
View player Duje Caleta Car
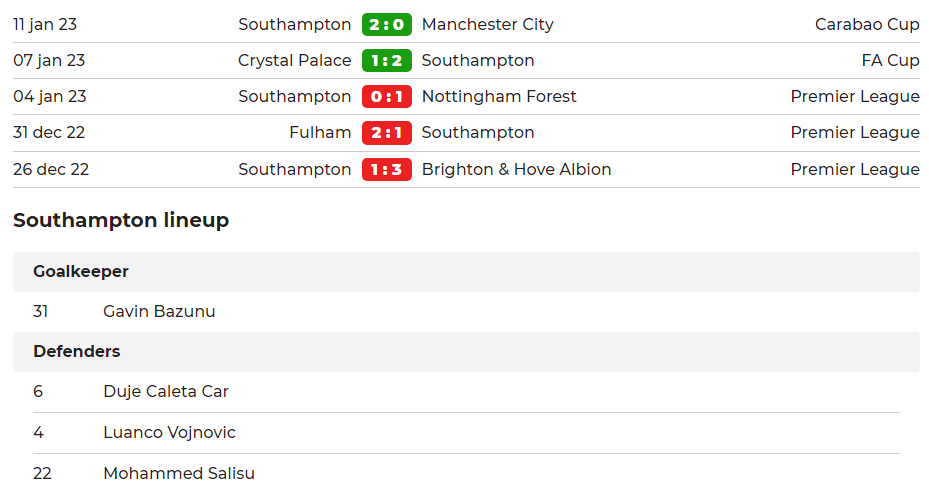(166, 392)
